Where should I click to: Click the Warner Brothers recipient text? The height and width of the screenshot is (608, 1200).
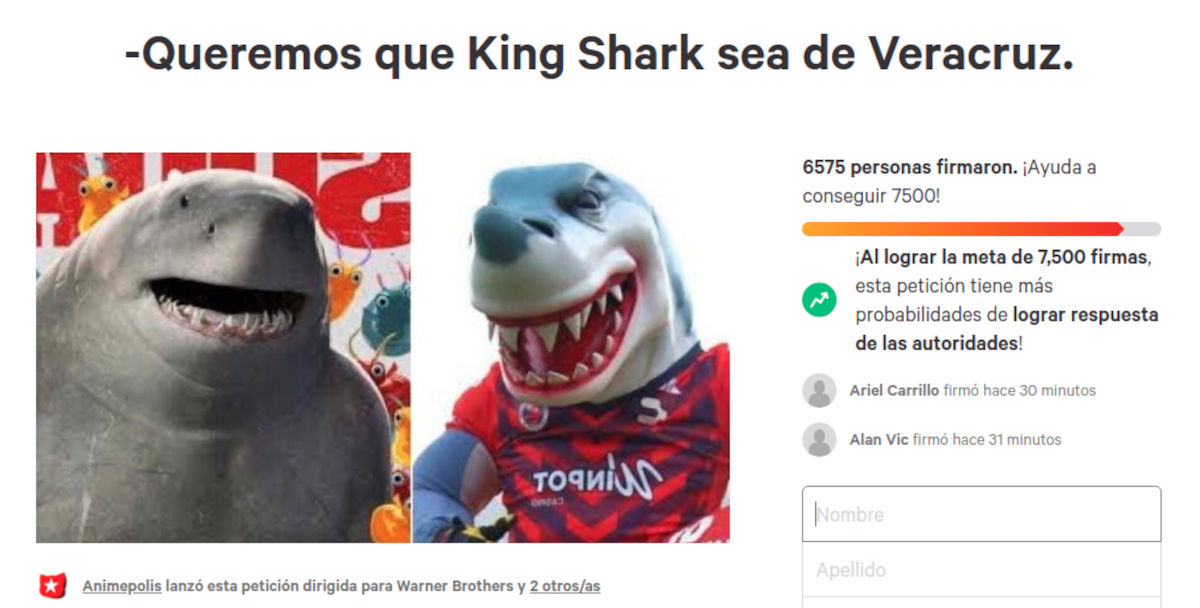[456, 586]
